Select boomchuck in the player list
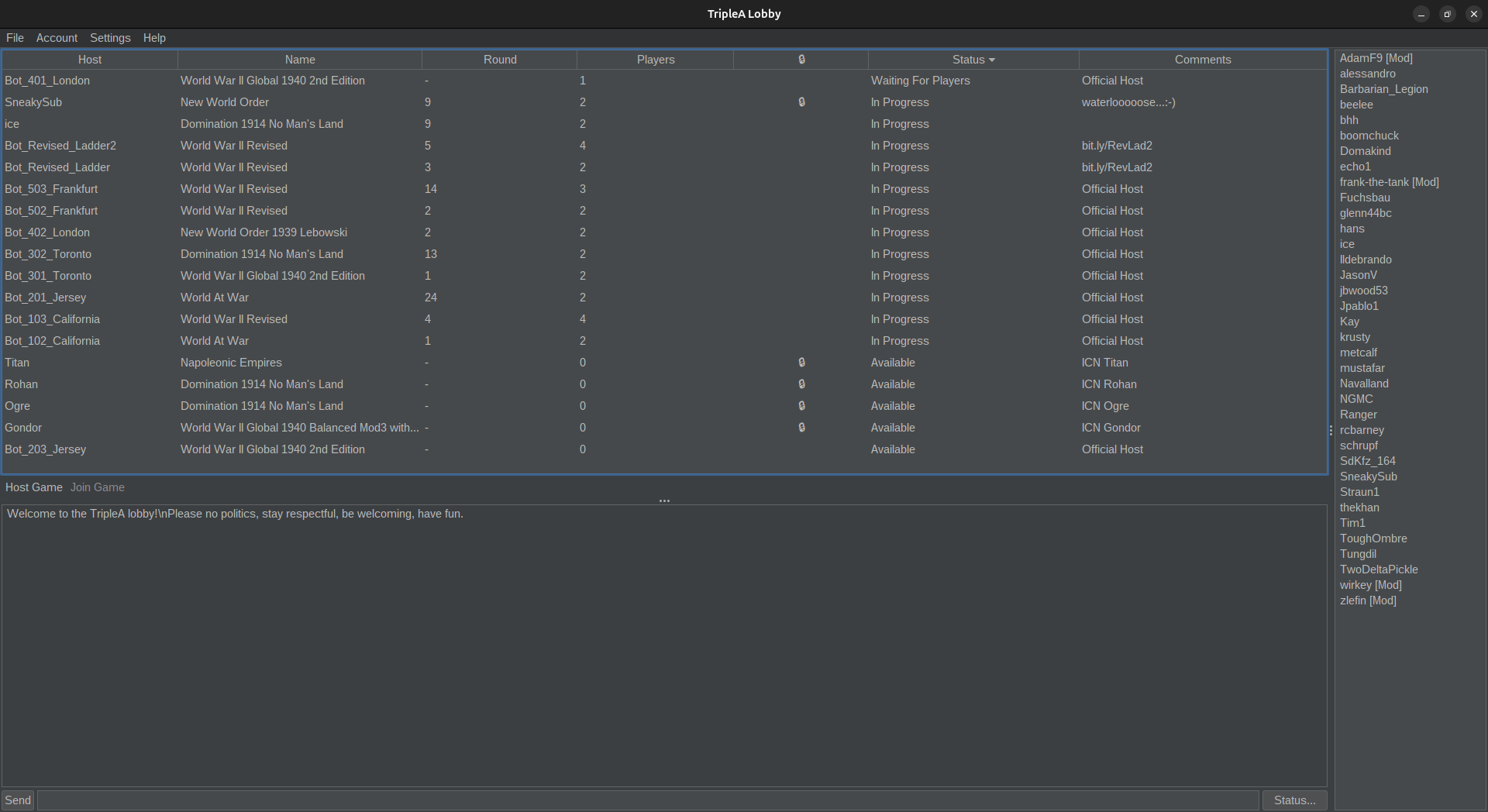 tap(1369, 136)
